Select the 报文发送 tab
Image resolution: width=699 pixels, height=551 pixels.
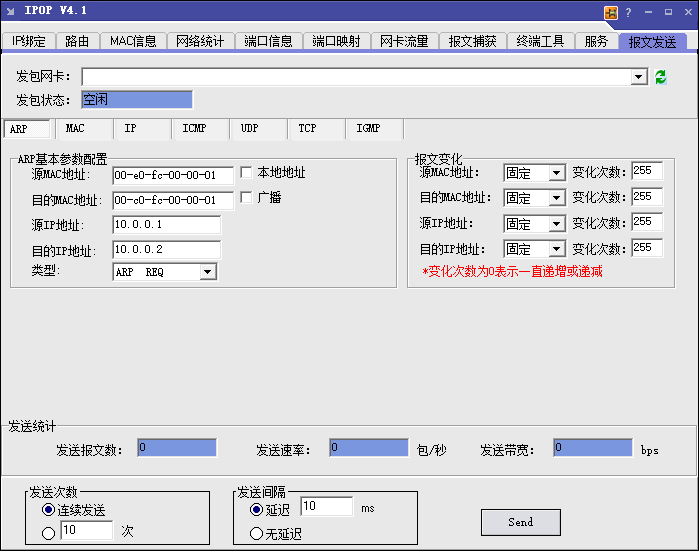[653, 42]
